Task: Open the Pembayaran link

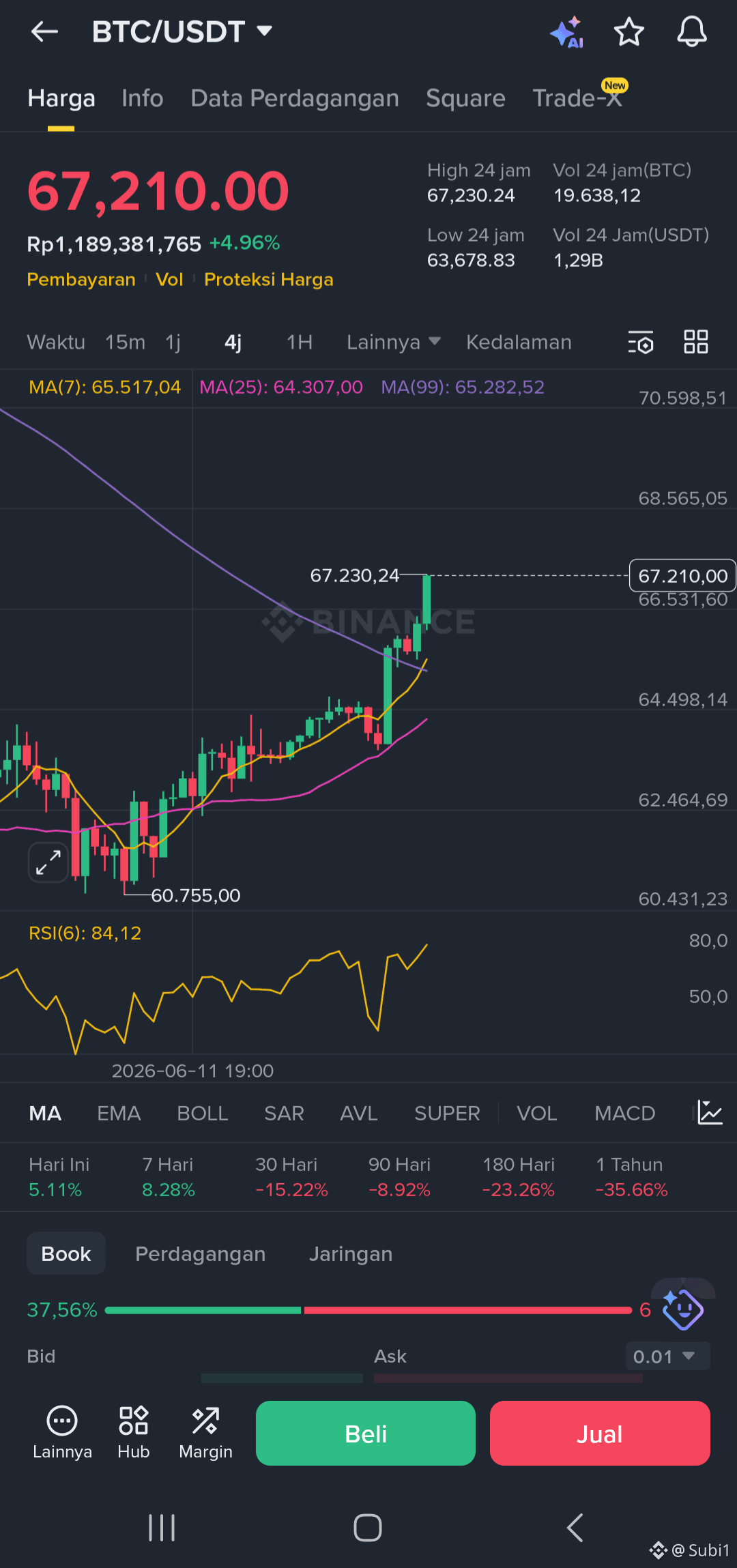Action: [81, 280]
